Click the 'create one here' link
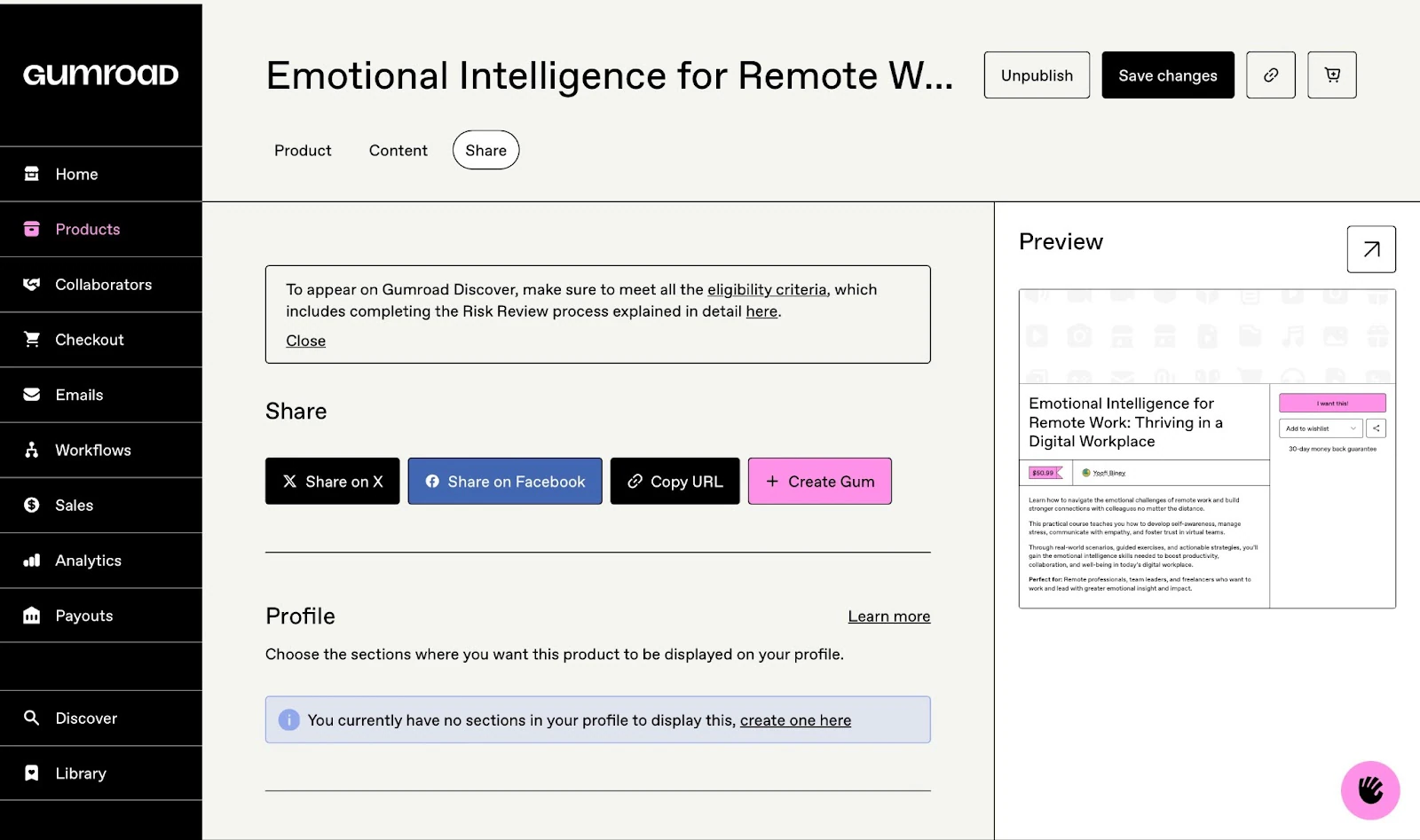 click(795, 720)
